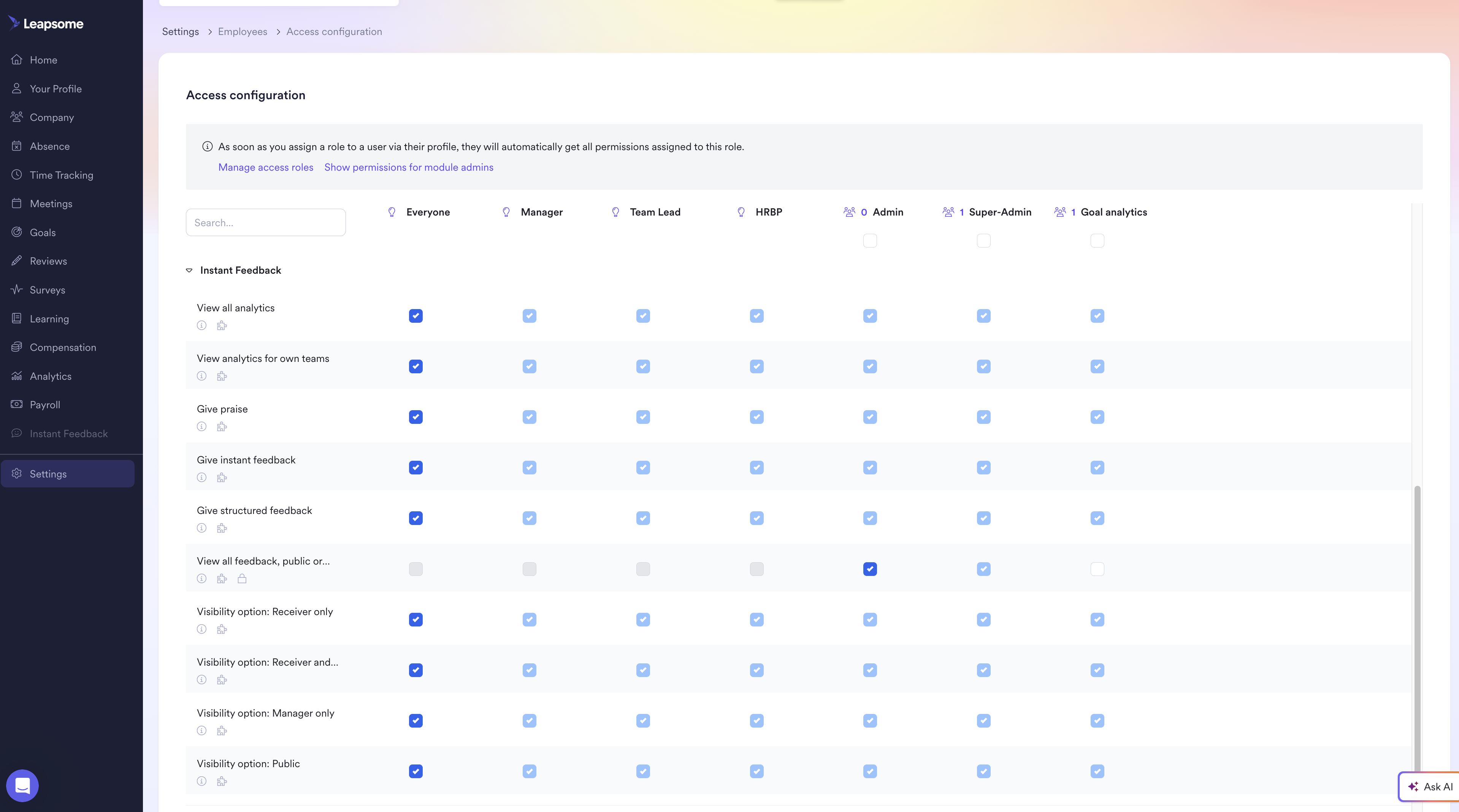This screenshot has width=1459, height=812.
Task: Open Your Profile person icon
Action: point(17,88)
